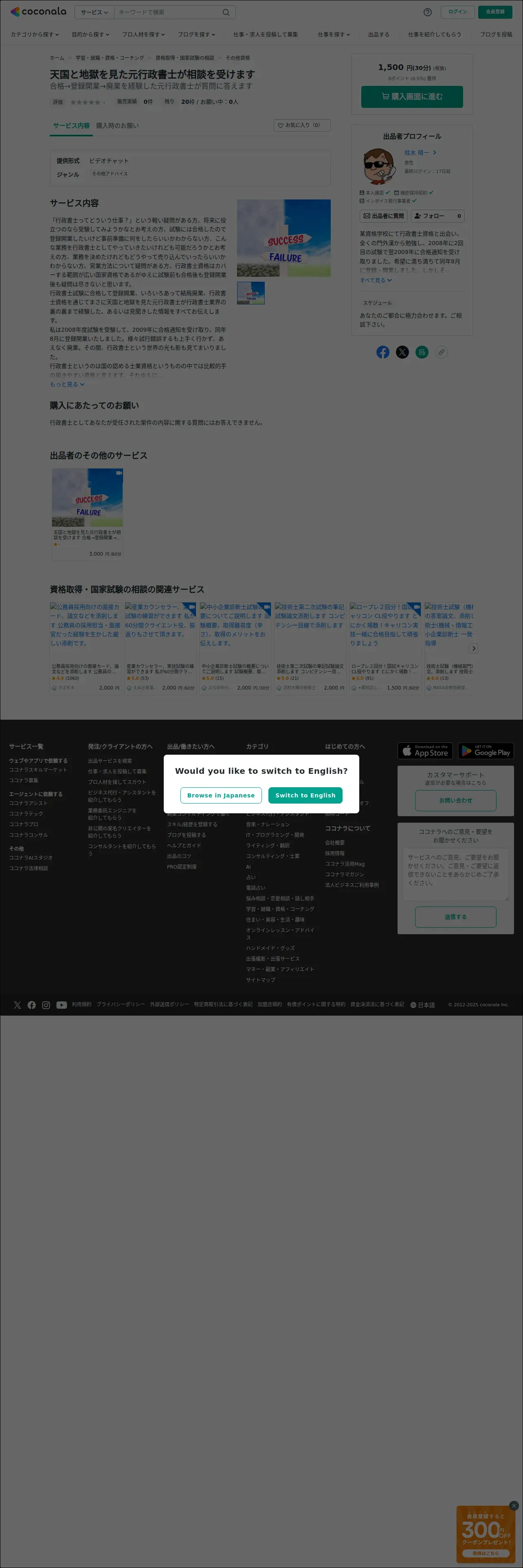523x1568 pixels.
Task: Share via green blog icon
Action: [x=422, y=353]
